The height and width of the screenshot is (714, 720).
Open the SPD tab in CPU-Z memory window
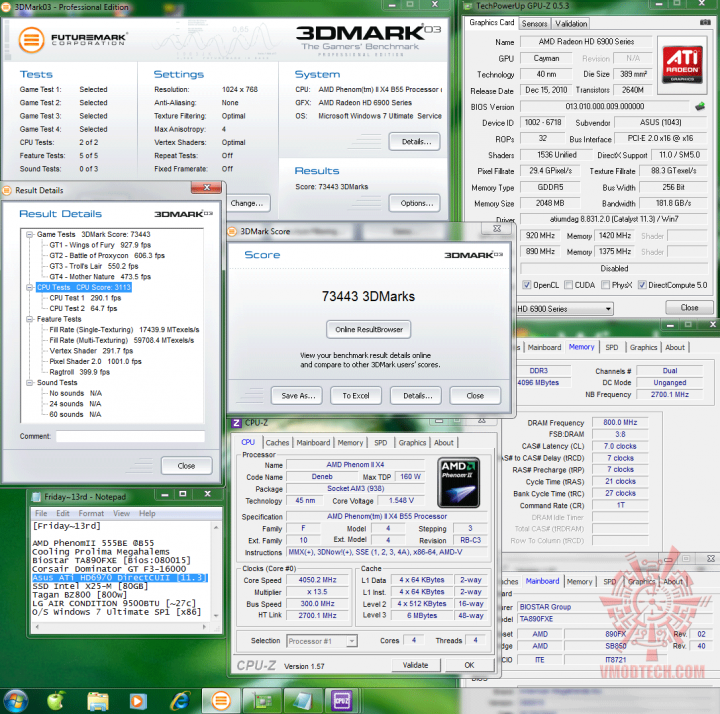coord(611,348)
